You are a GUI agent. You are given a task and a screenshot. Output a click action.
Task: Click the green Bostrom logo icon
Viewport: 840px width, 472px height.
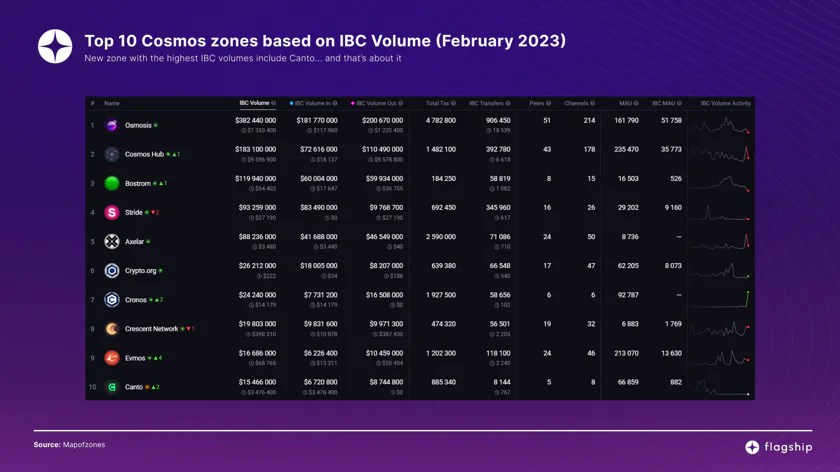(111, 183)
